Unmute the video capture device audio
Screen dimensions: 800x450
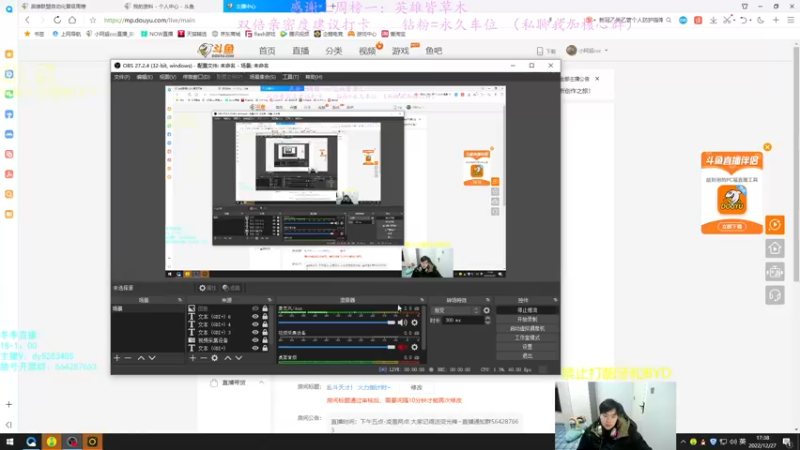pos(403,347)
